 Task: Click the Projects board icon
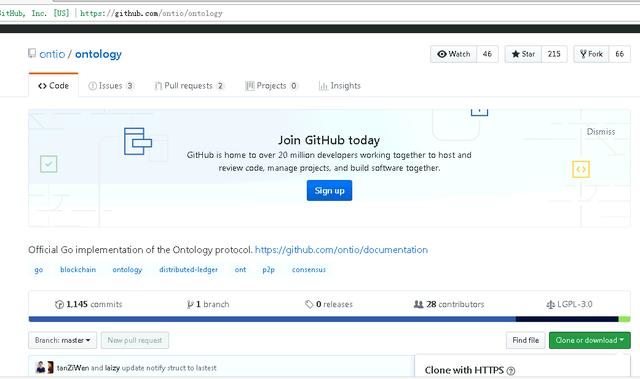pyautogui.click(x=250, y=86)
